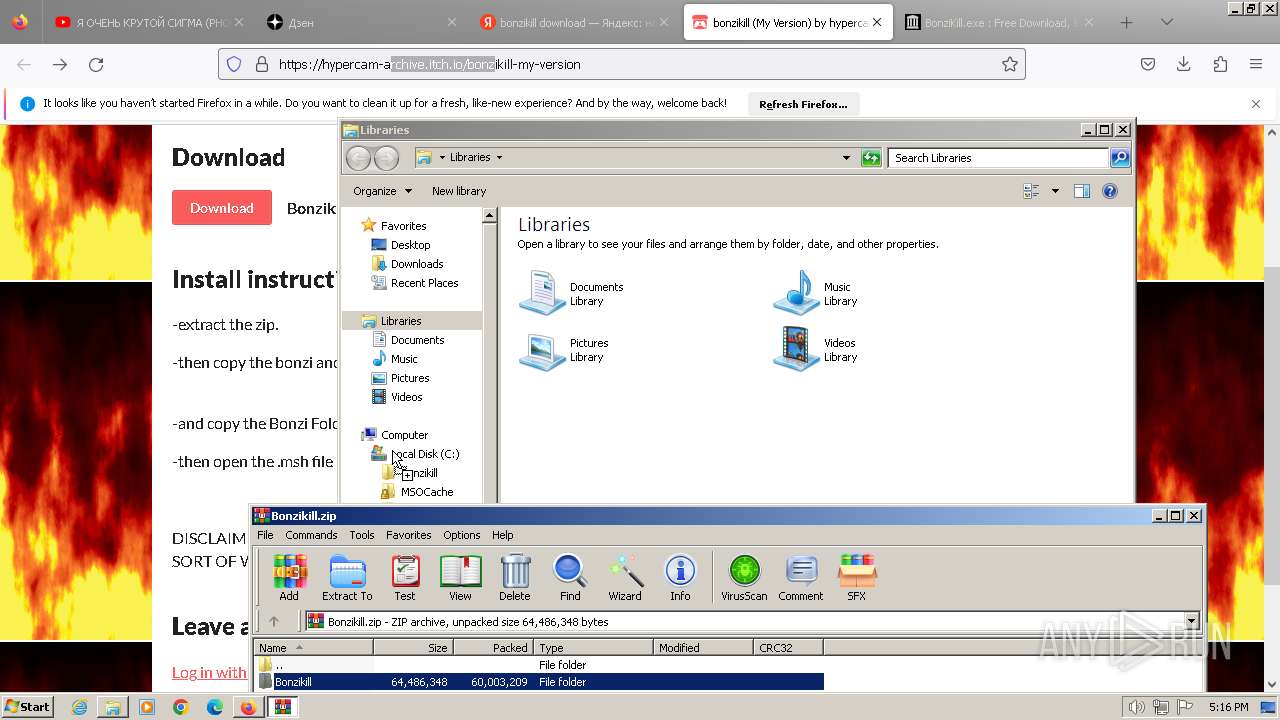
Task: Open Explorer help question-mark icon
Action: pos(1110,191)
